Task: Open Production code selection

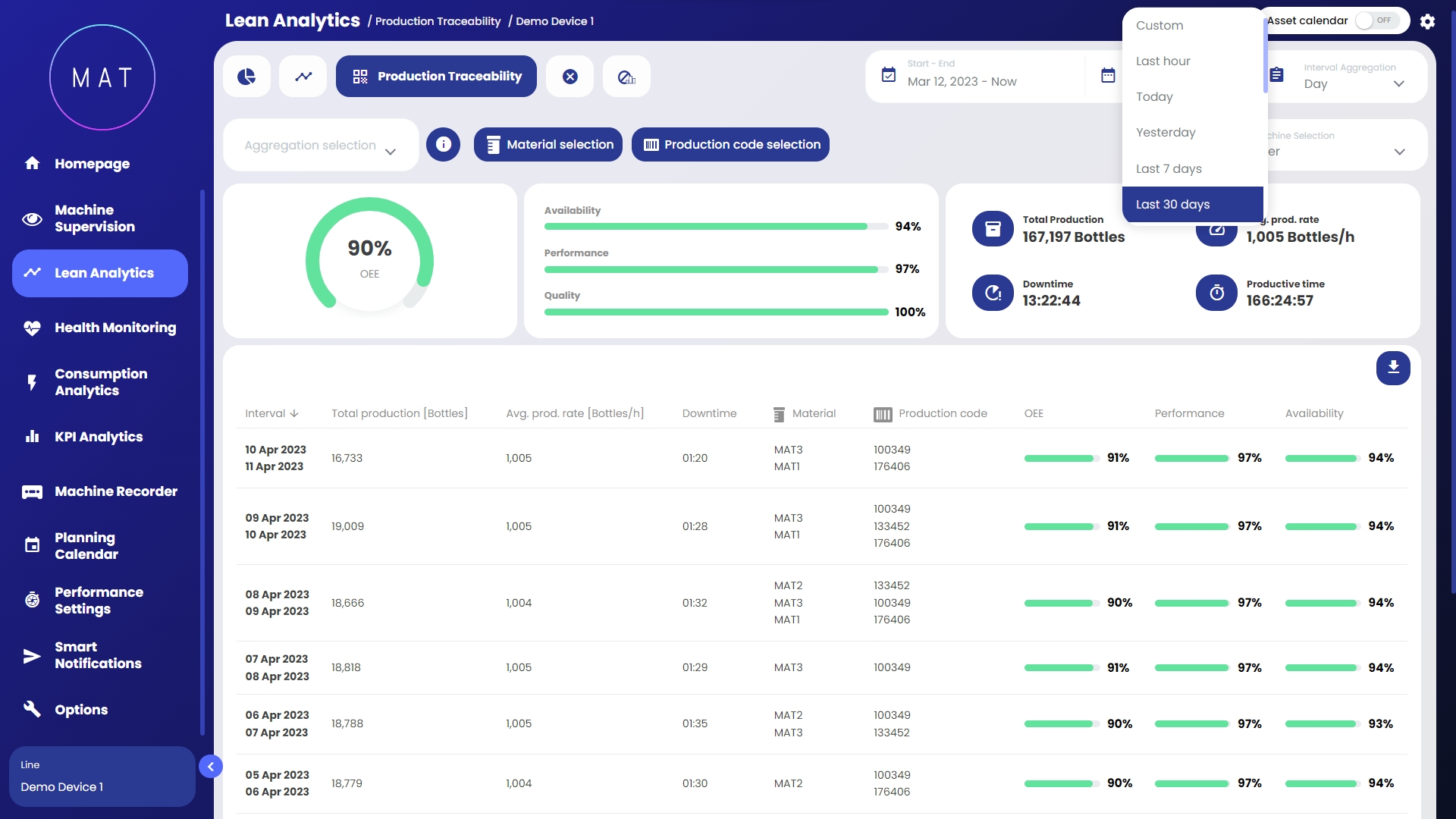Action: (x=730, y=145)
